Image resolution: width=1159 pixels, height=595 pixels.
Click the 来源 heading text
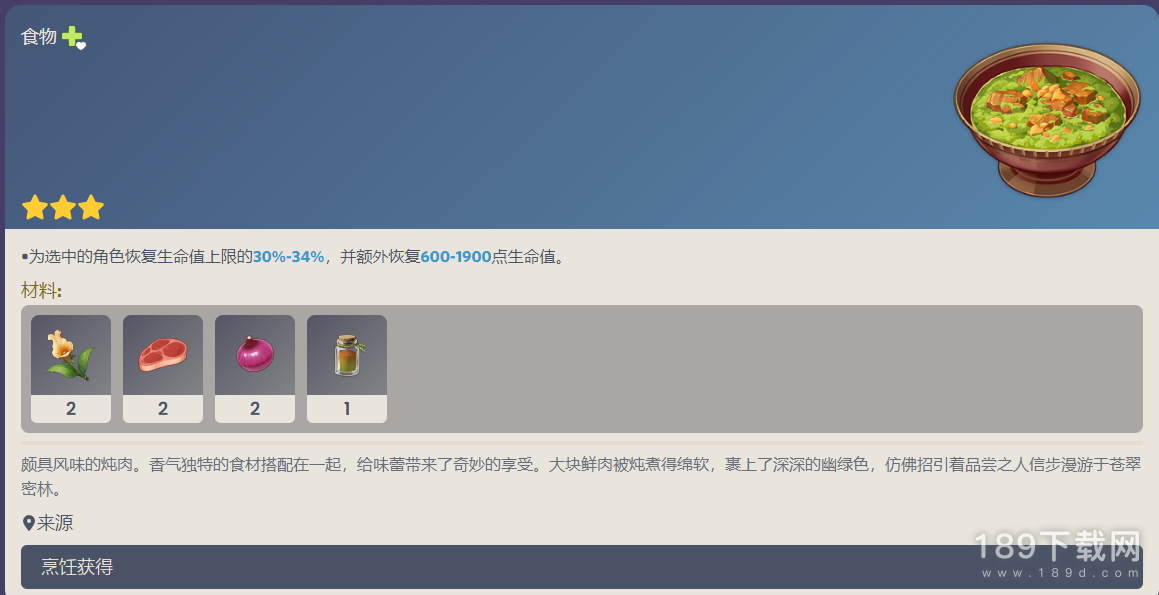pos(55,524)
